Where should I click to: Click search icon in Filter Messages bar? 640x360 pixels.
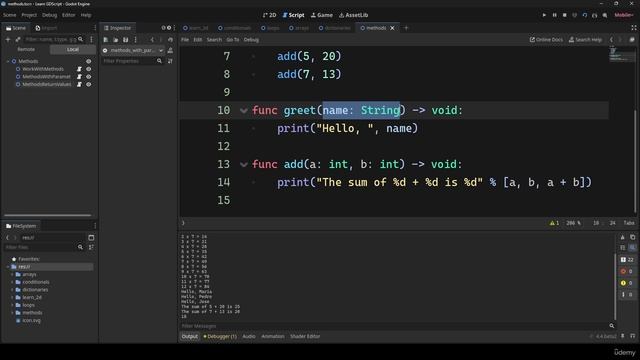tap(611, 326)
